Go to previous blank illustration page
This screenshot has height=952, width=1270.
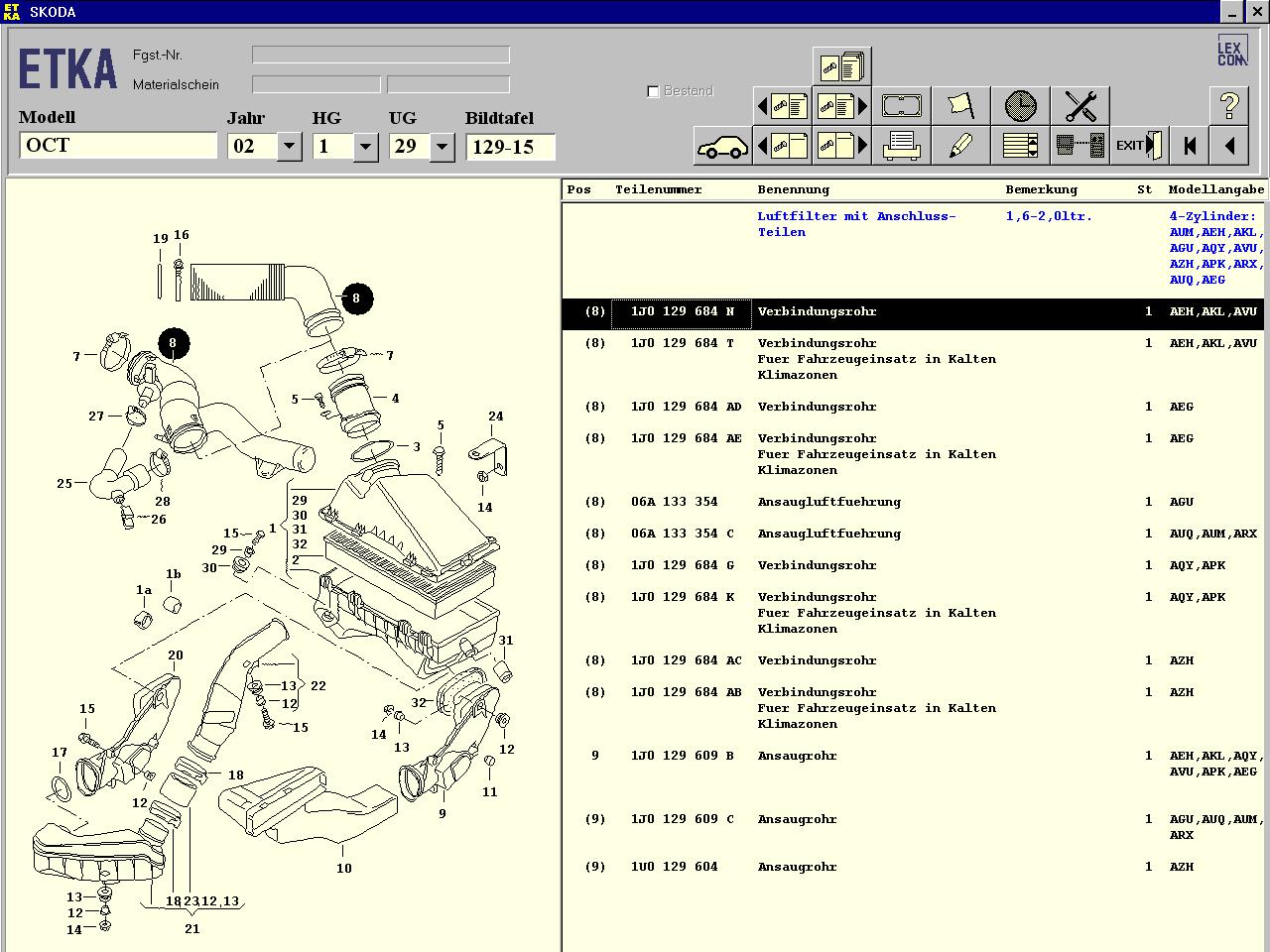pos(783,146)
